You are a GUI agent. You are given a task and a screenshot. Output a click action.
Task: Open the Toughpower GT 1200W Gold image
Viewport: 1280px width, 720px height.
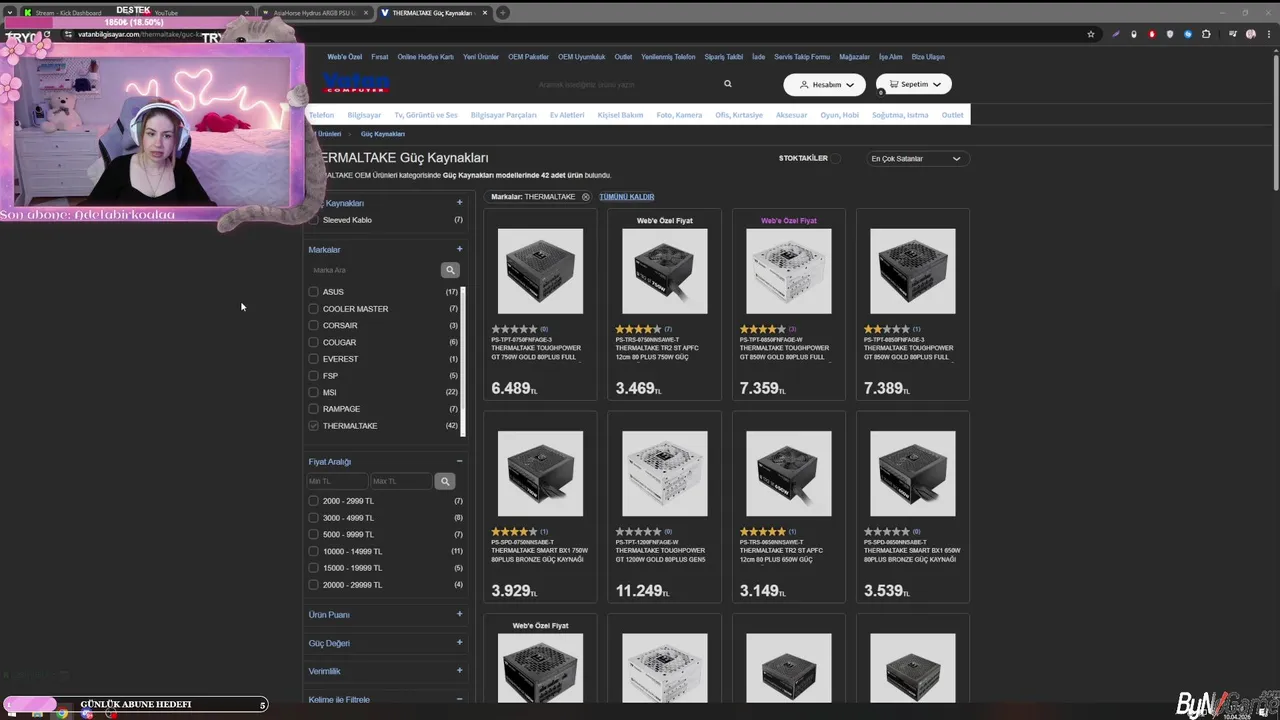pyautogui.click(x=664, y=474)
